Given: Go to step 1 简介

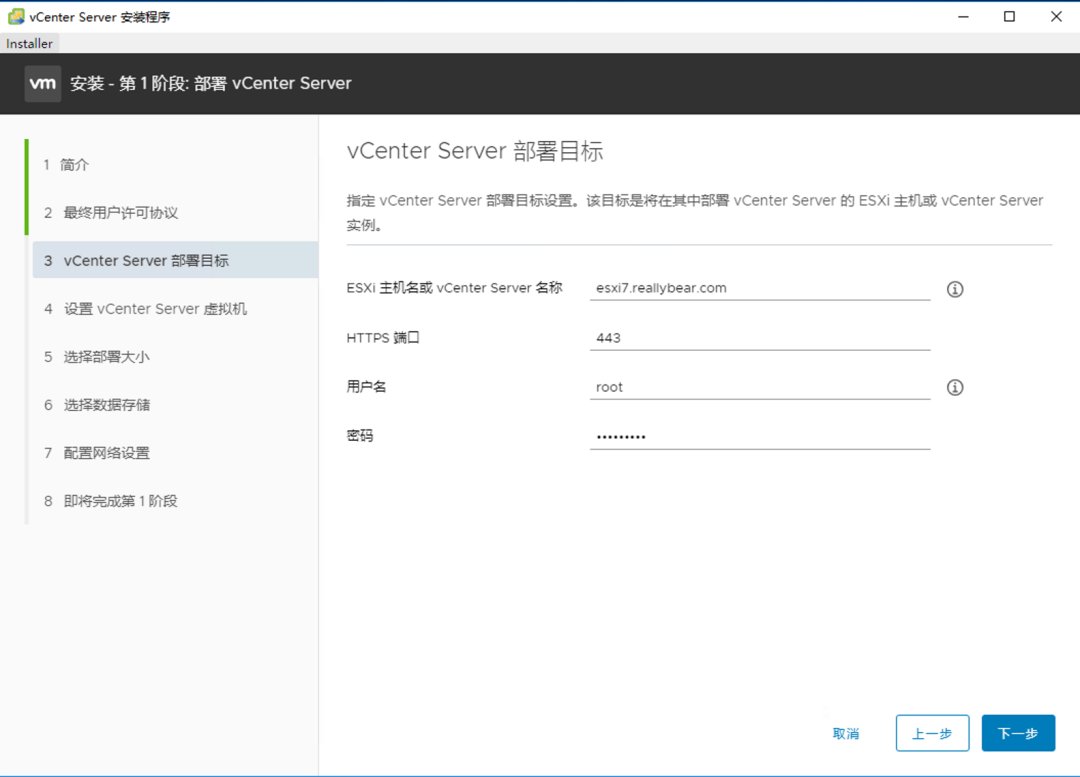Looking at the screenshot, I should tap(66, 165).
